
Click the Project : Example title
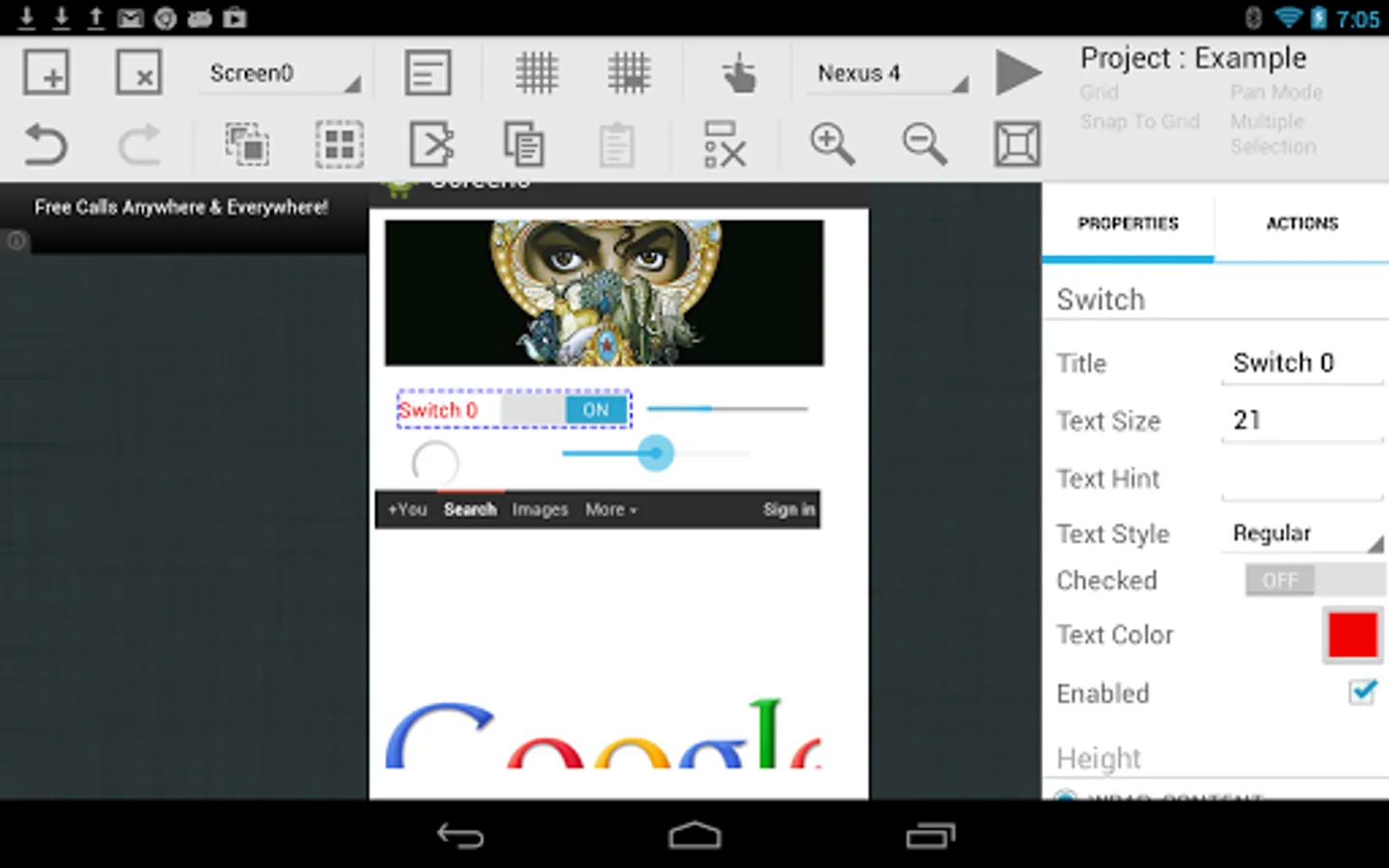pyautogui.click(x=1193, y=58)
